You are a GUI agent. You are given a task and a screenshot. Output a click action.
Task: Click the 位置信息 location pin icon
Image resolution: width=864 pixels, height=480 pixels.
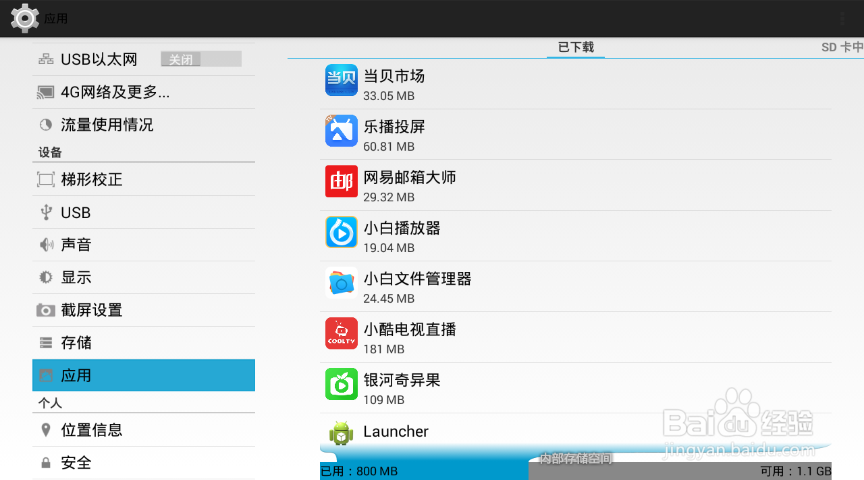tap(46, 430)
